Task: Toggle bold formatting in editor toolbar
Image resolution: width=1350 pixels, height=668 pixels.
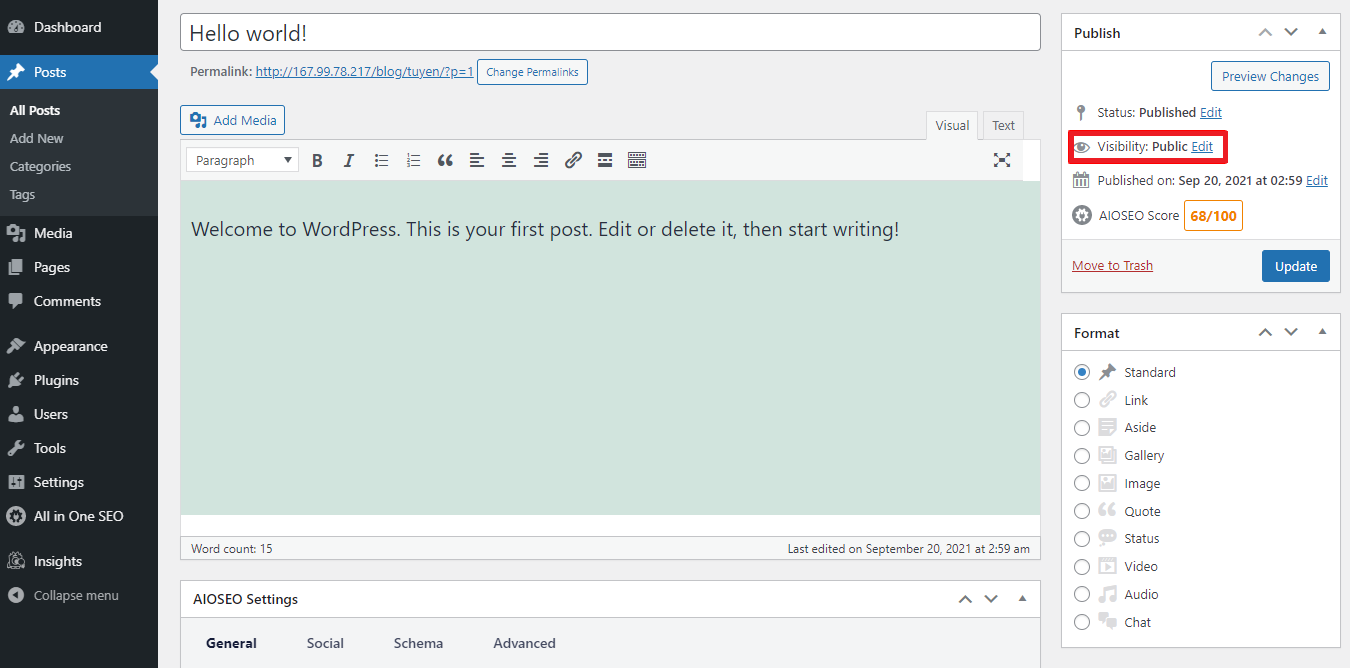Action: pos(317,160)
